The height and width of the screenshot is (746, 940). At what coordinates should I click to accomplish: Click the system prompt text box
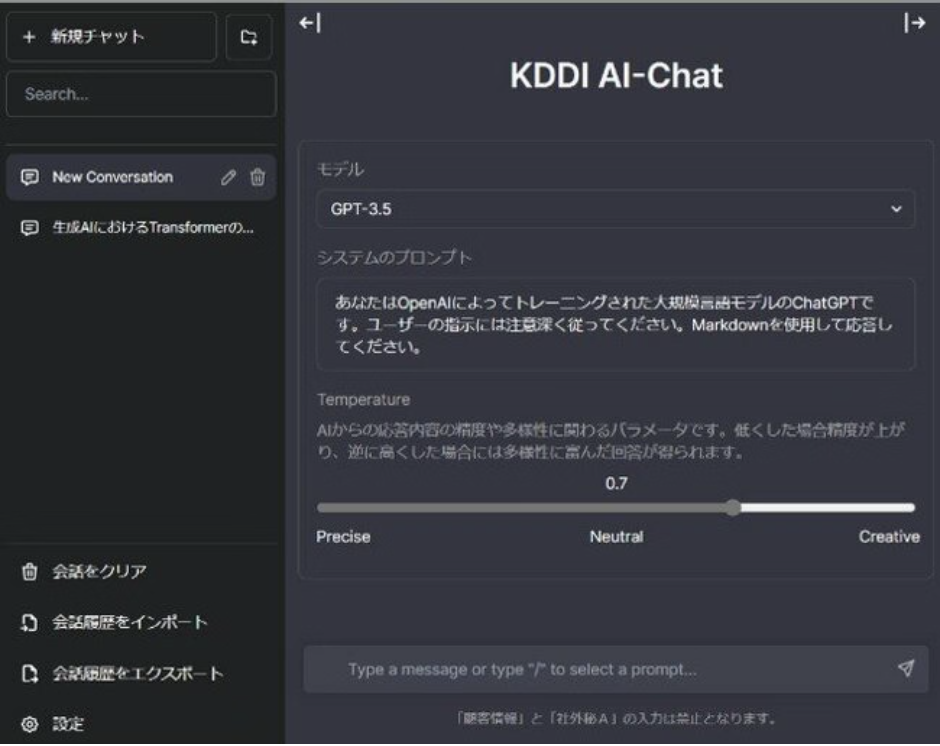point(615,324)
